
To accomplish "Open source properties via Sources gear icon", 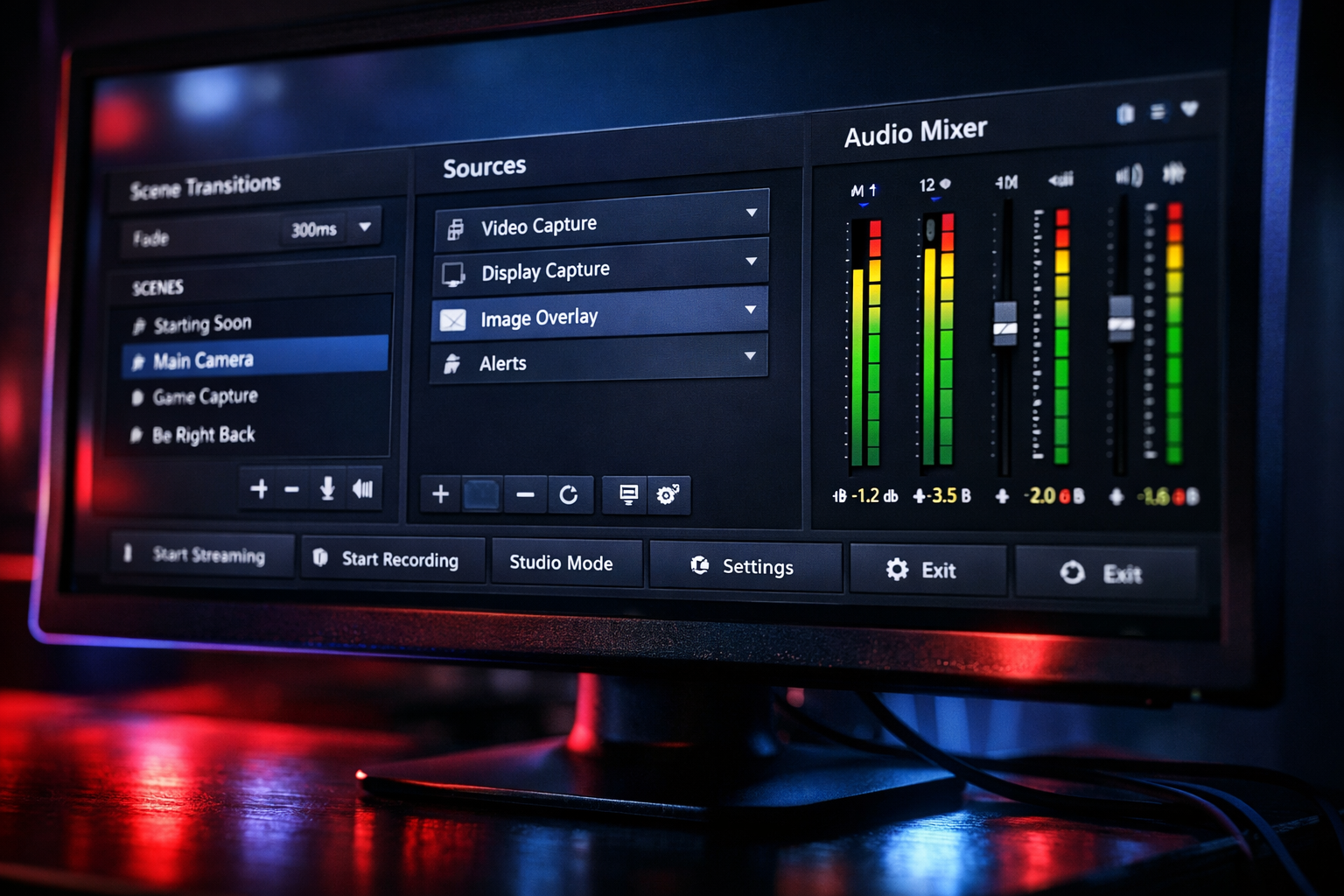I will tap(668, 495).
